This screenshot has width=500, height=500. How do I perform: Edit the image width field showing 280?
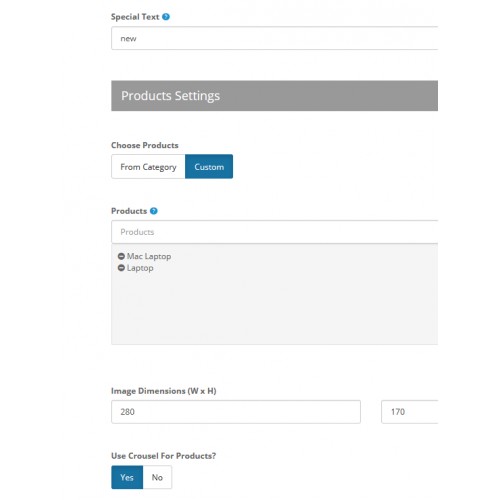[236, 412]
